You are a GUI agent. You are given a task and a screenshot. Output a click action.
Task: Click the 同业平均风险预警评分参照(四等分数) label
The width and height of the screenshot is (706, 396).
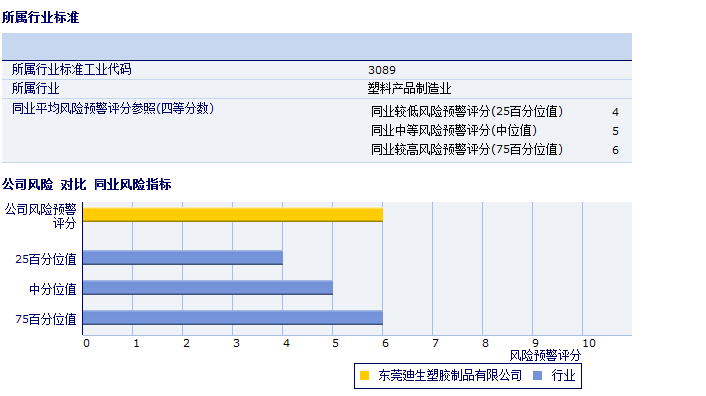tap(113, 108)
